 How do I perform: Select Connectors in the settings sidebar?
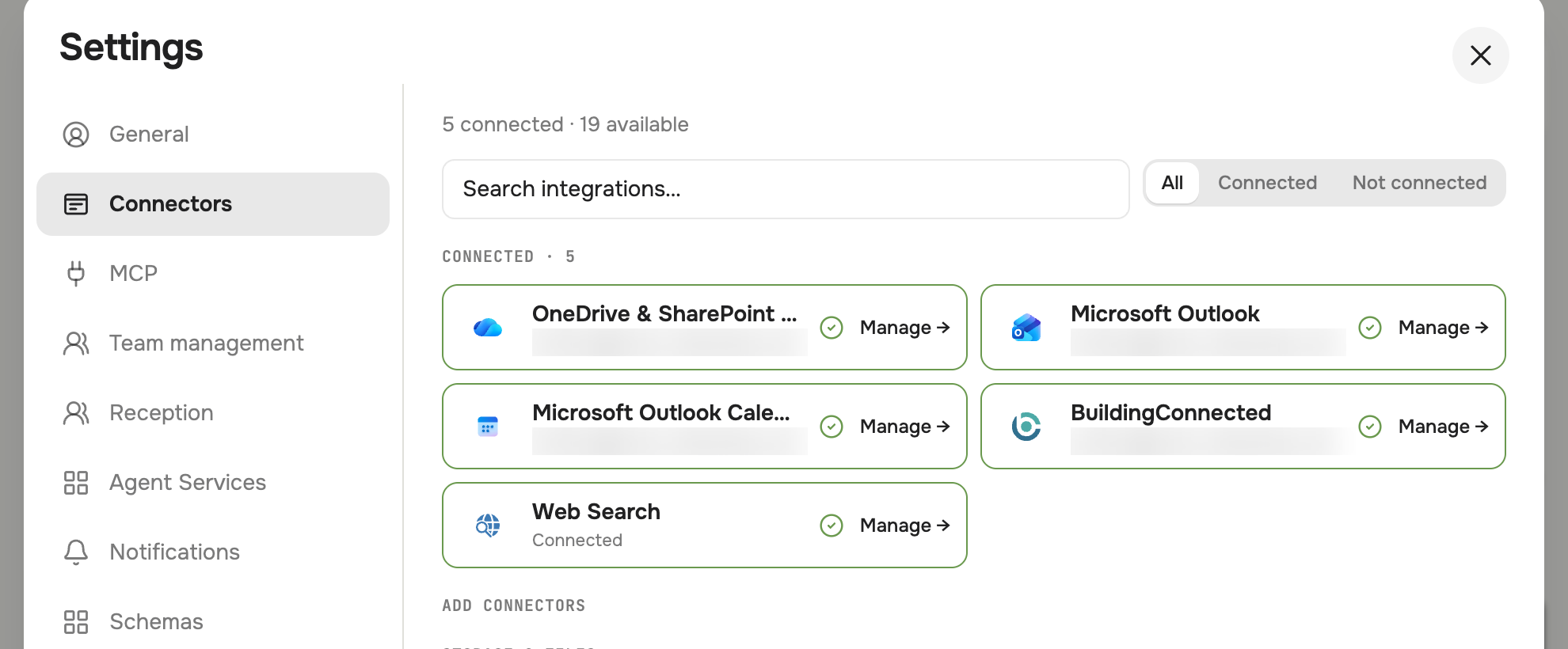pyautogui.click(x=213, y=204)
